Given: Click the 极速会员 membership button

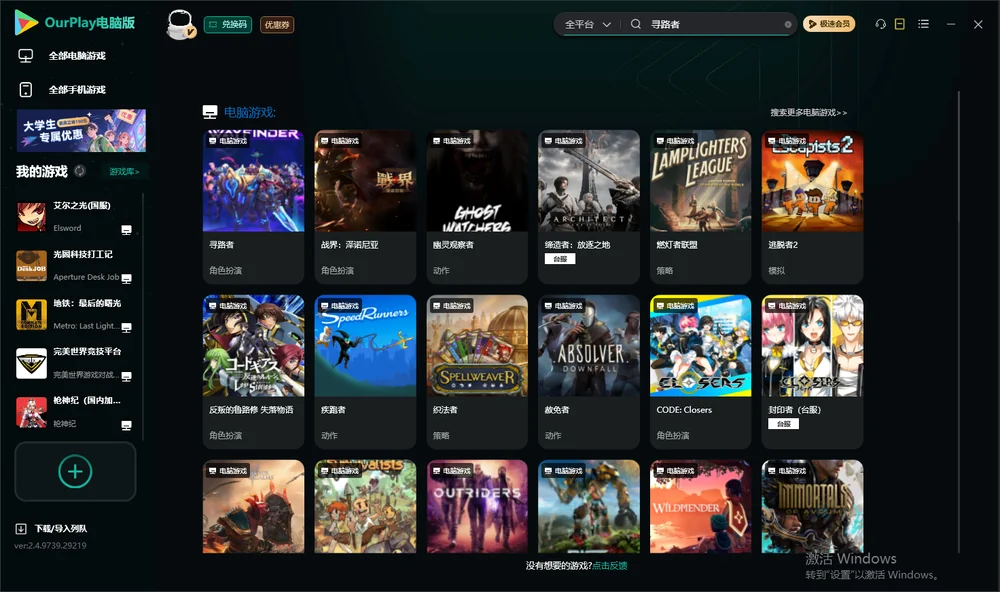Looking at the screenshot, I should [x=829, y=24].
